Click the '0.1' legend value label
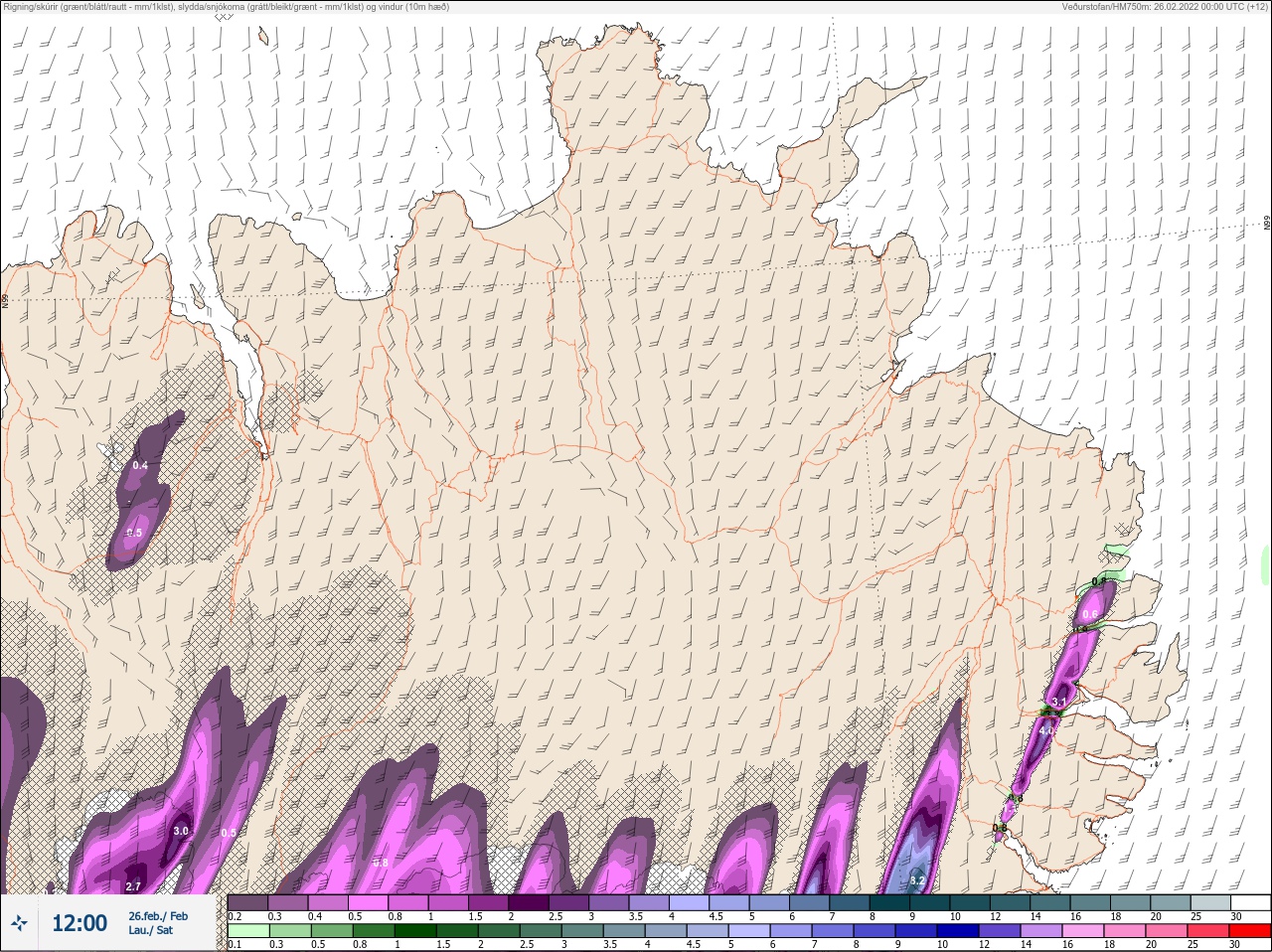The height and width of the screenshot is (952, 1272). (235, 945)
